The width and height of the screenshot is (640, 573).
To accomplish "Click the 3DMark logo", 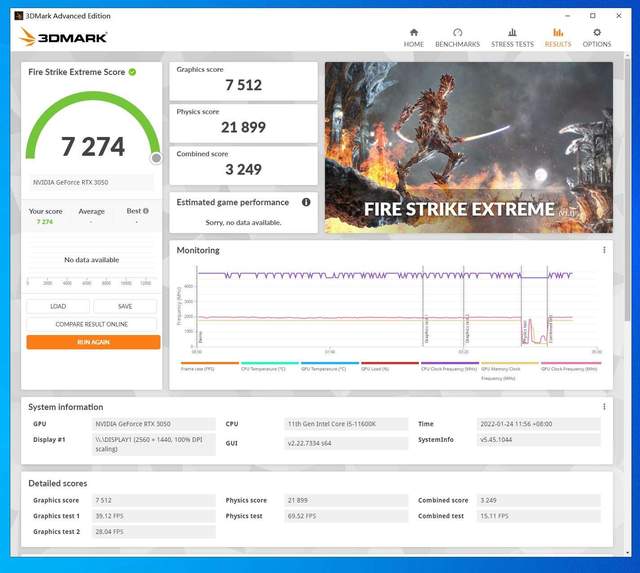I will (x=63, y=37).
